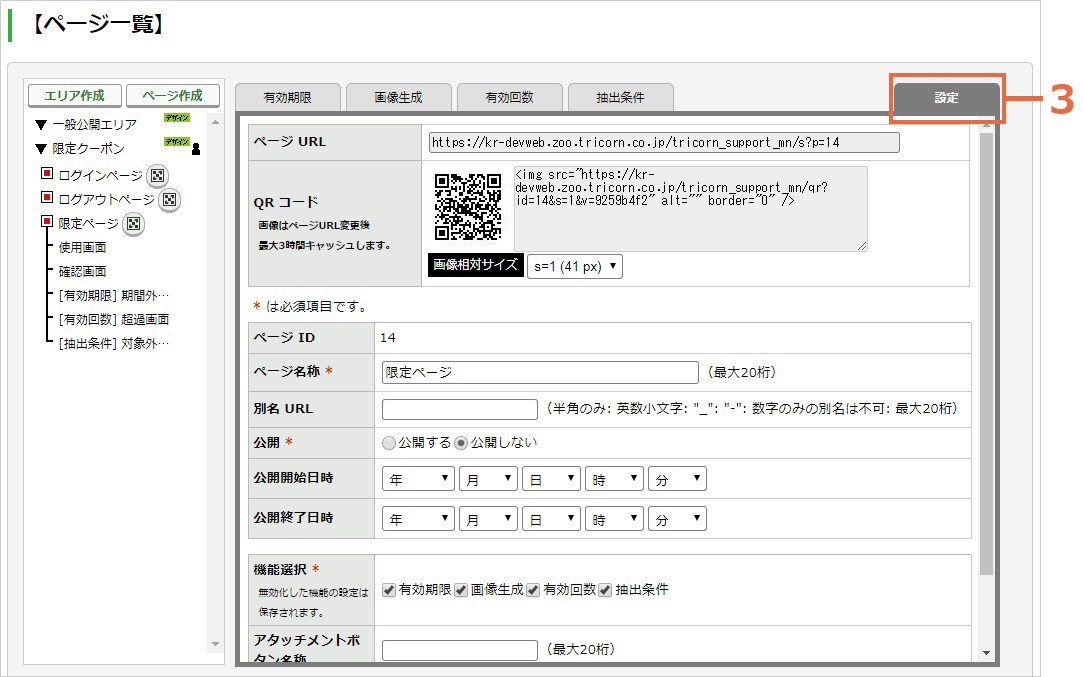Uncheck the 画像生成 function checkbox

461,590
